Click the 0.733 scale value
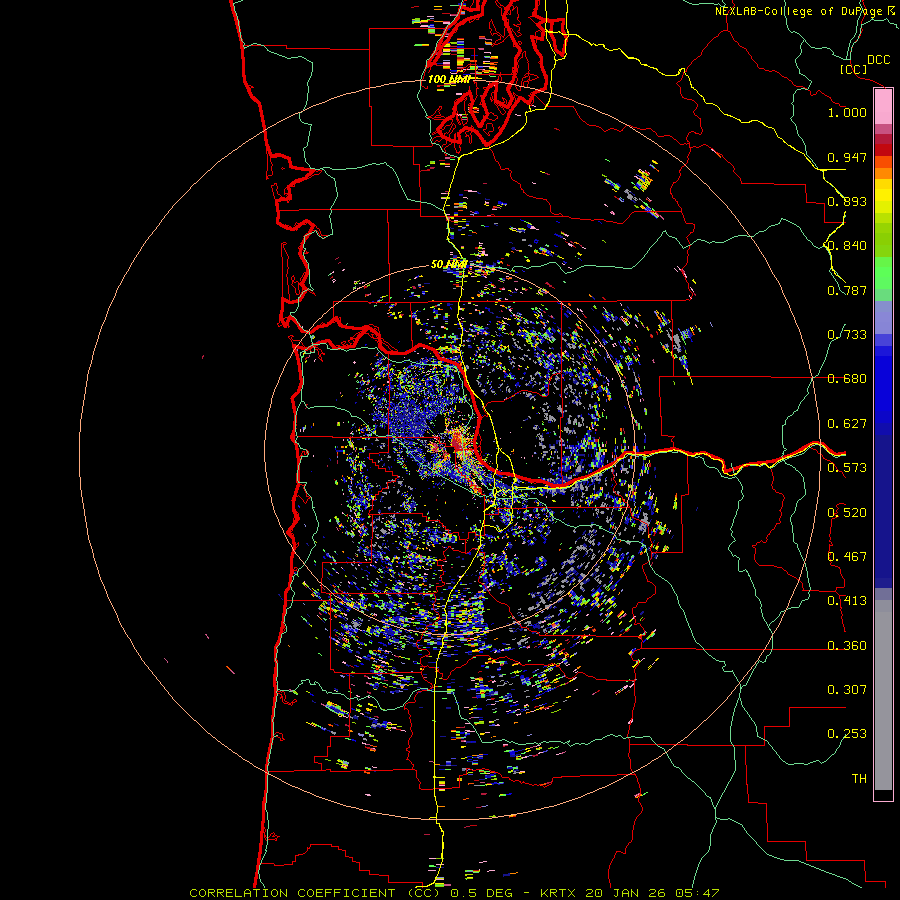Image resolution: width=900 pixels, height=900 pixels. tap(847, 335)
